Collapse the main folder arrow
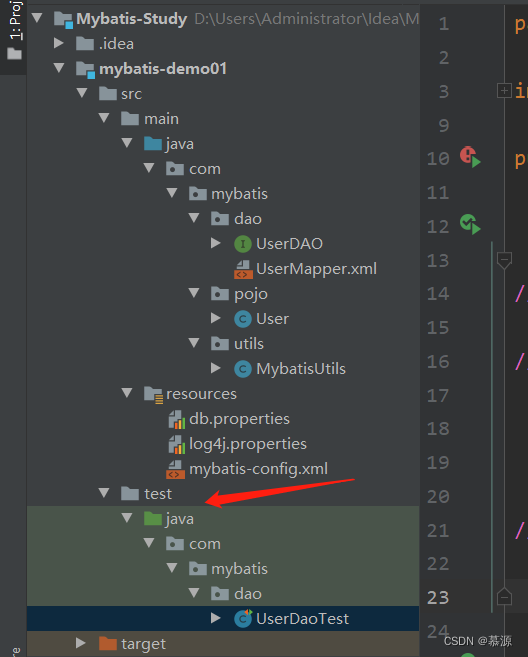 click(104, 118)
